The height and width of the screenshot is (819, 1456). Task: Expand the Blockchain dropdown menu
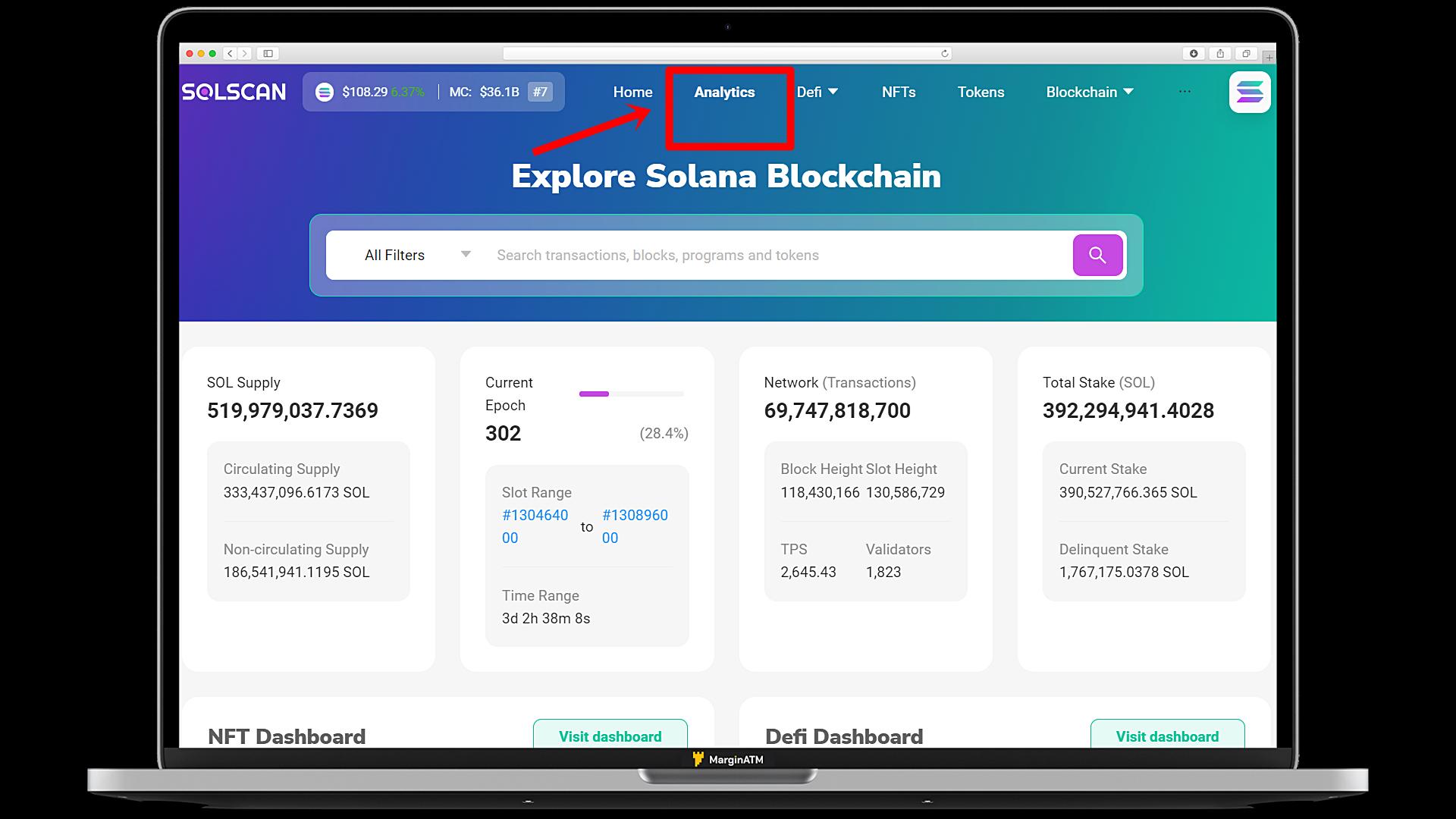click(x=1090, y=92)
